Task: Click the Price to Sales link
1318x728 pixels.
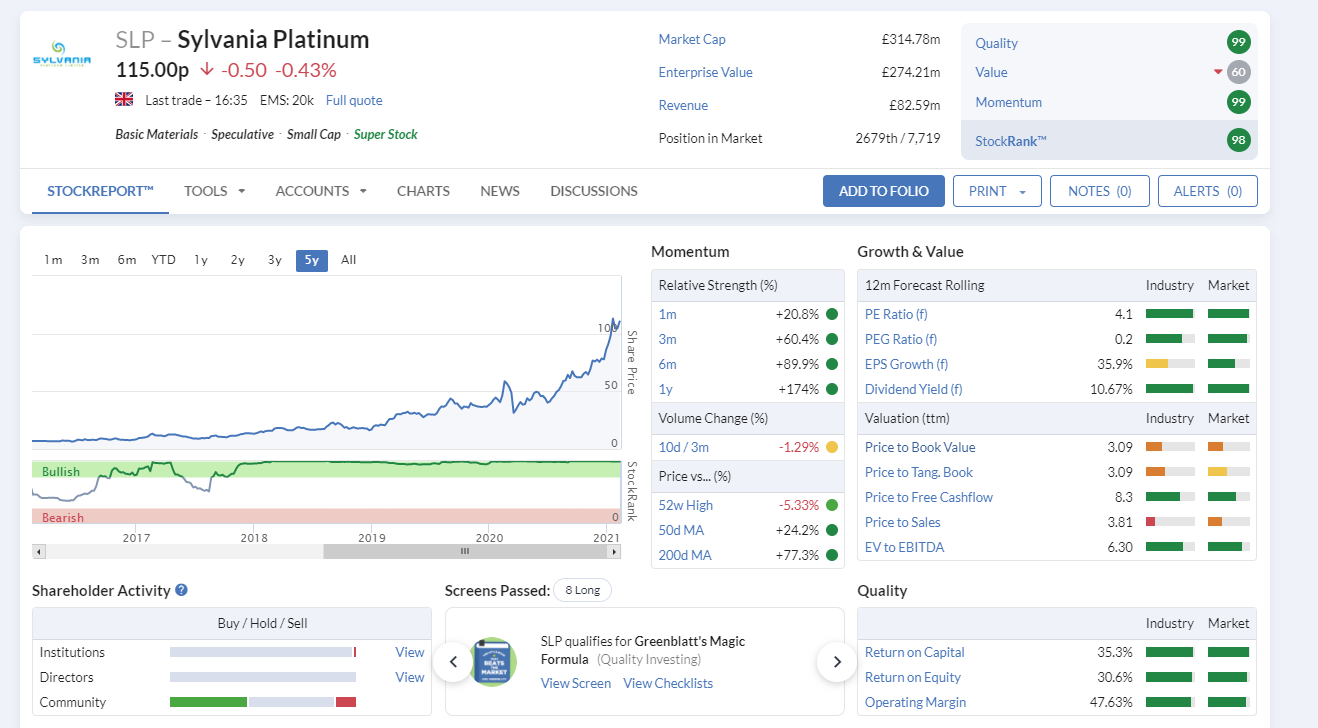Action: [903, 522]
